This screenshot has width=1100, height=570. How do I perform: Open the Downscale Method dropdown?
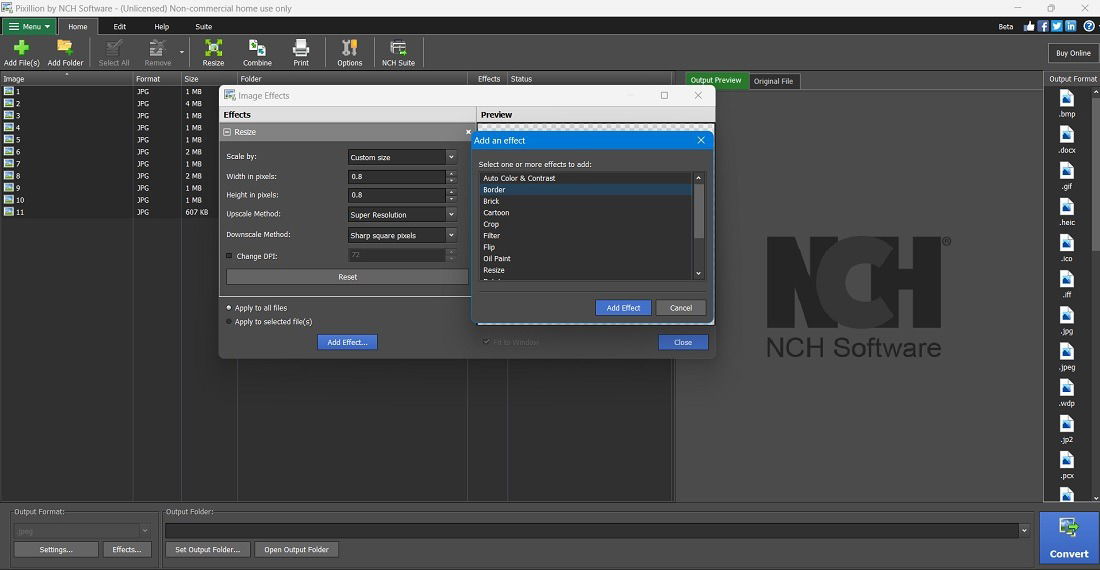(402, 235)
